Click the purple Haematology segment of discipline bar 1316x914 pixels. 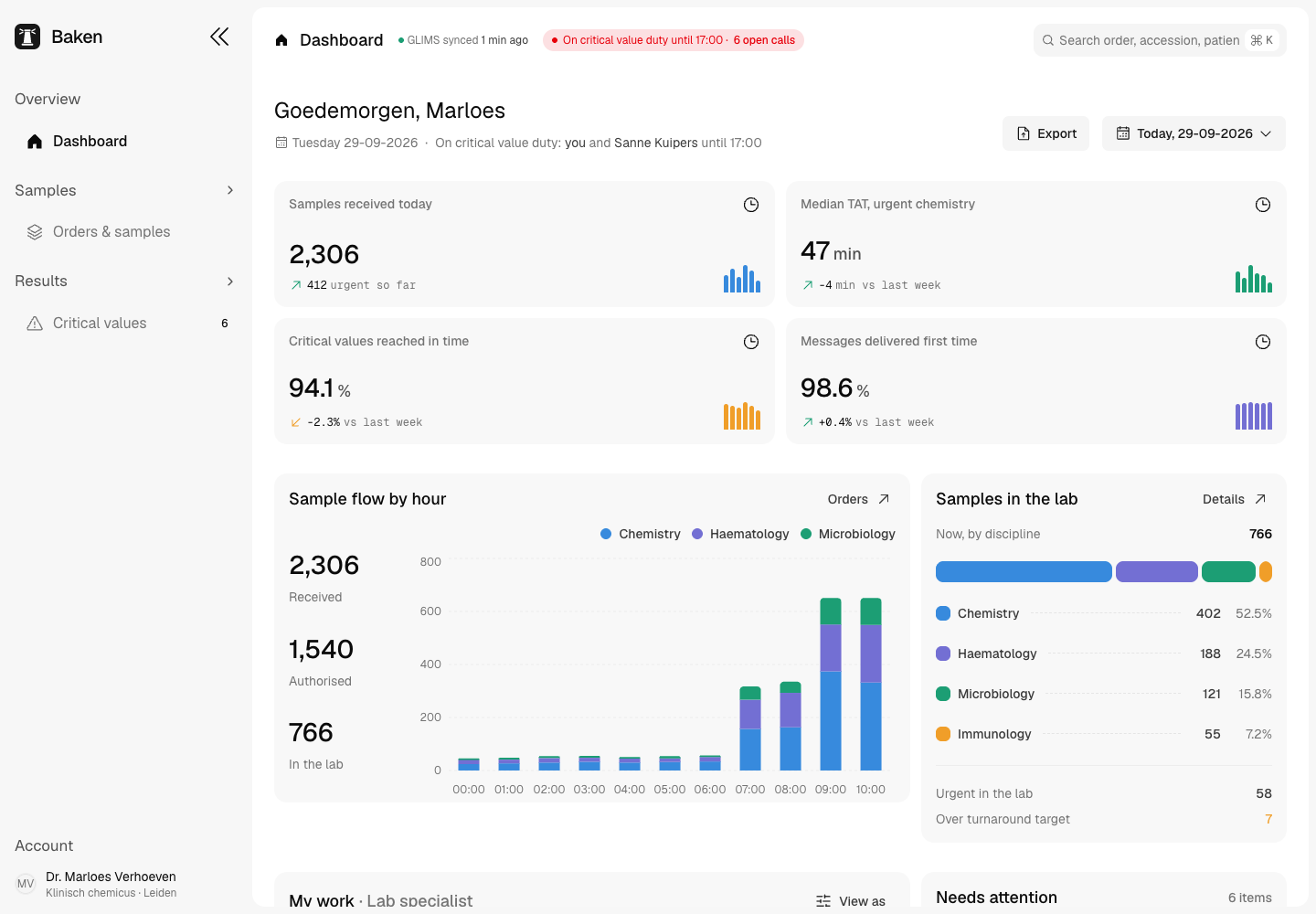1157,572
